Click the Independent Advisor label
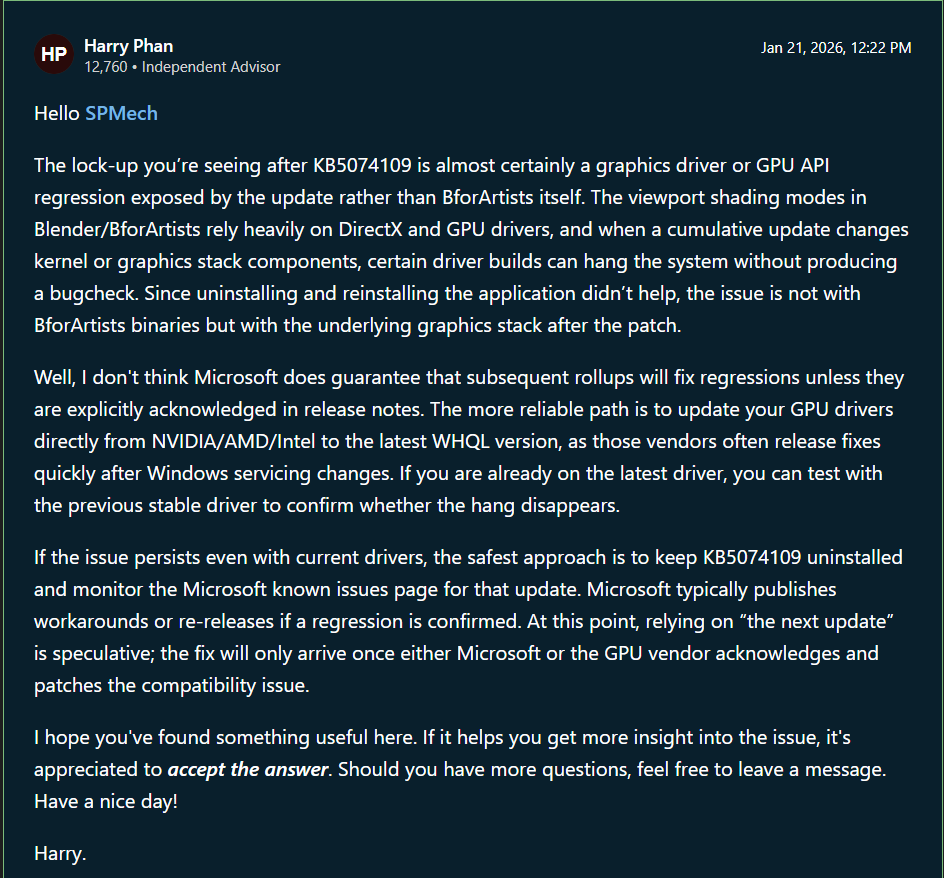 tap(211, 67)
